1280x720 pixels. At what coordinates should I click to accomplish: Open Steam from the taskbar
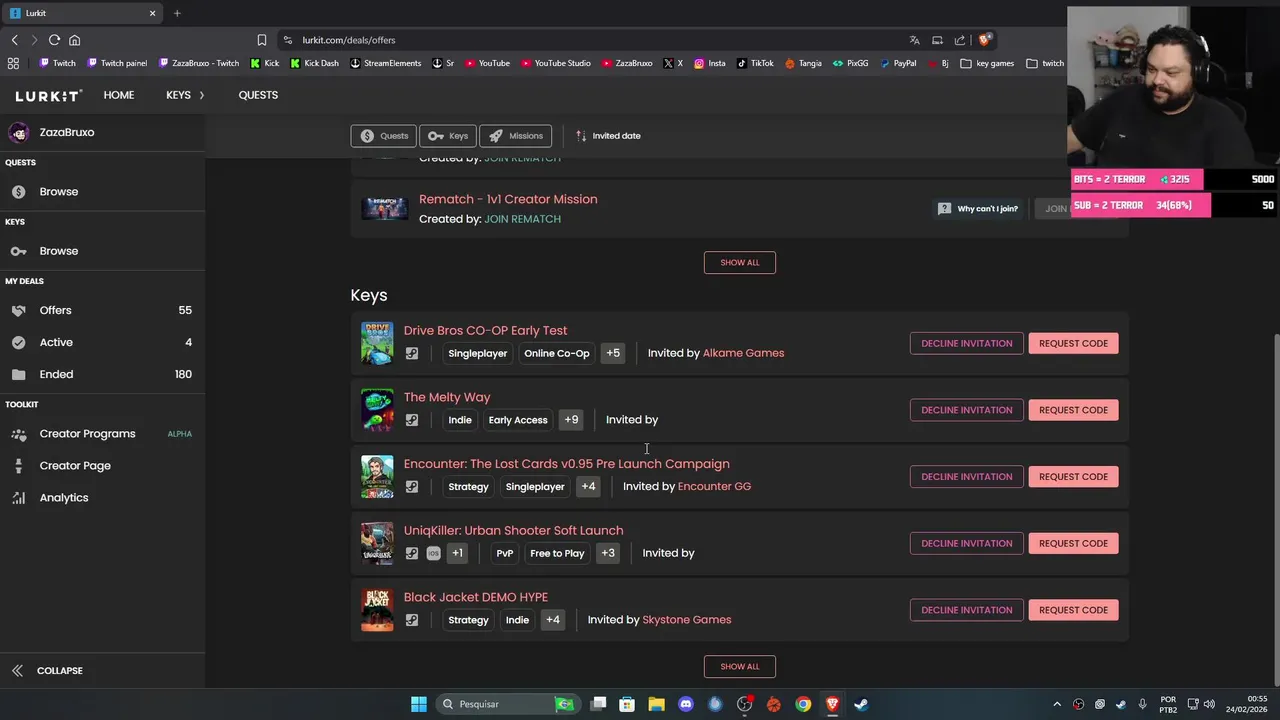pos(861,704)
